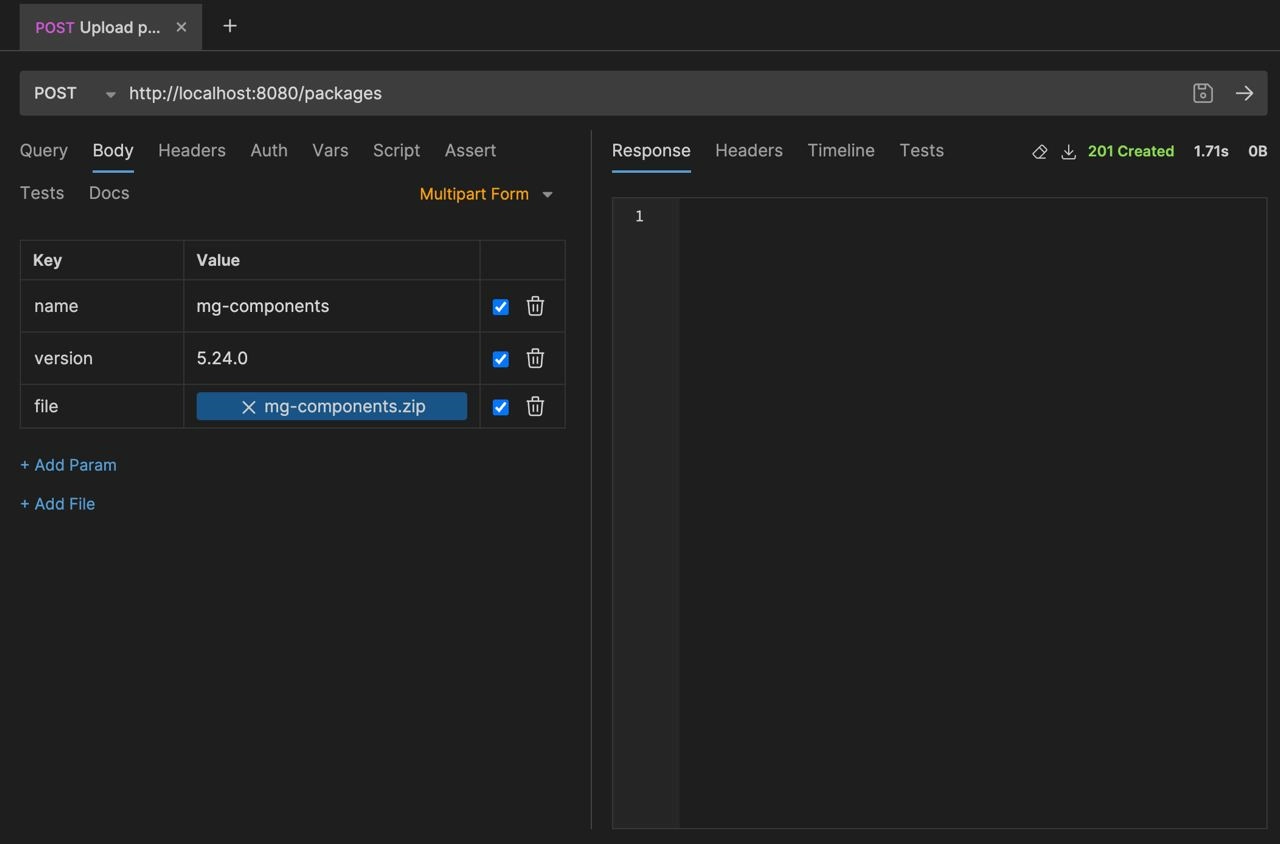1280x844 pixels.
Task: Open the request Tests tab
Action: pos(42,193)
